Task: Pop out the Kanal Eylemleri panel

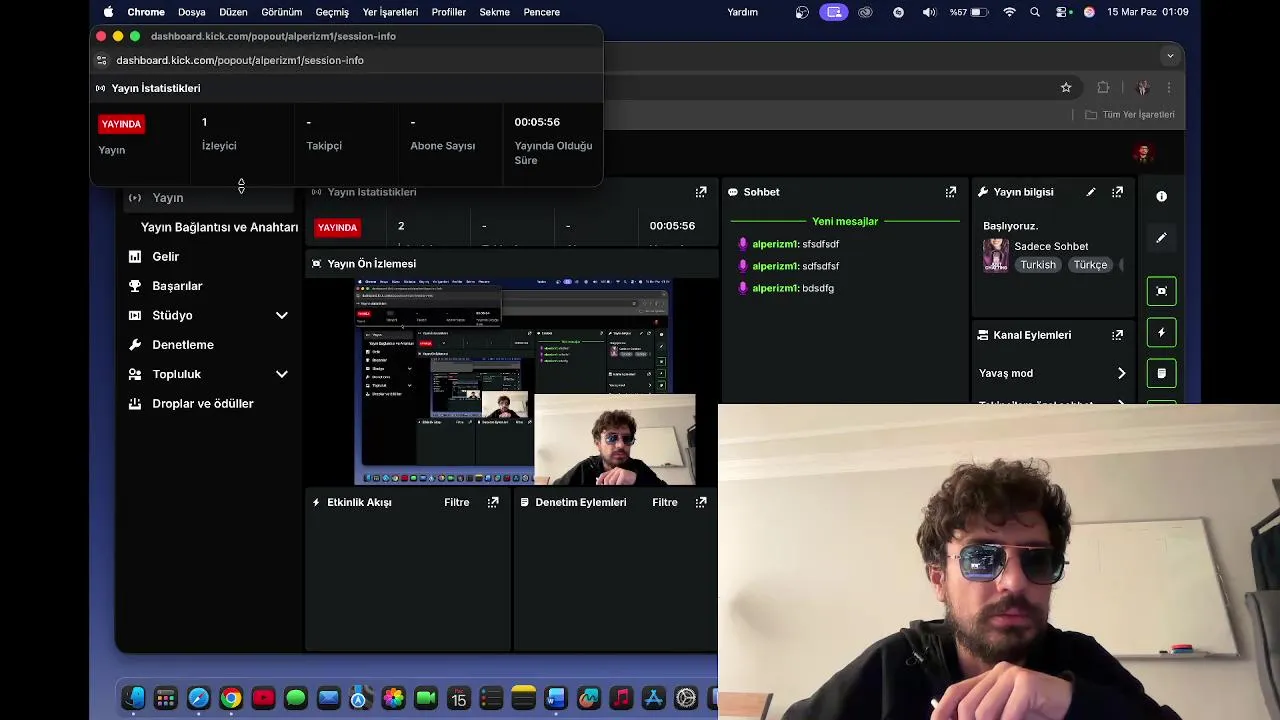Action: tap(1118, 335)
